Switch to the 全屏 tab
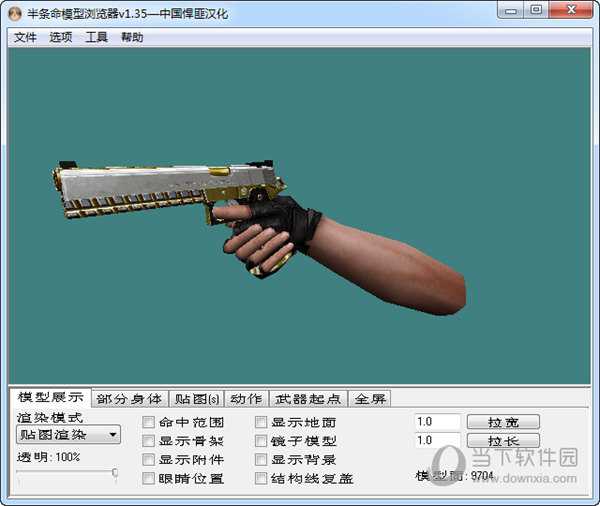Viewport: 600px width, 506px height. coord(370,399)
